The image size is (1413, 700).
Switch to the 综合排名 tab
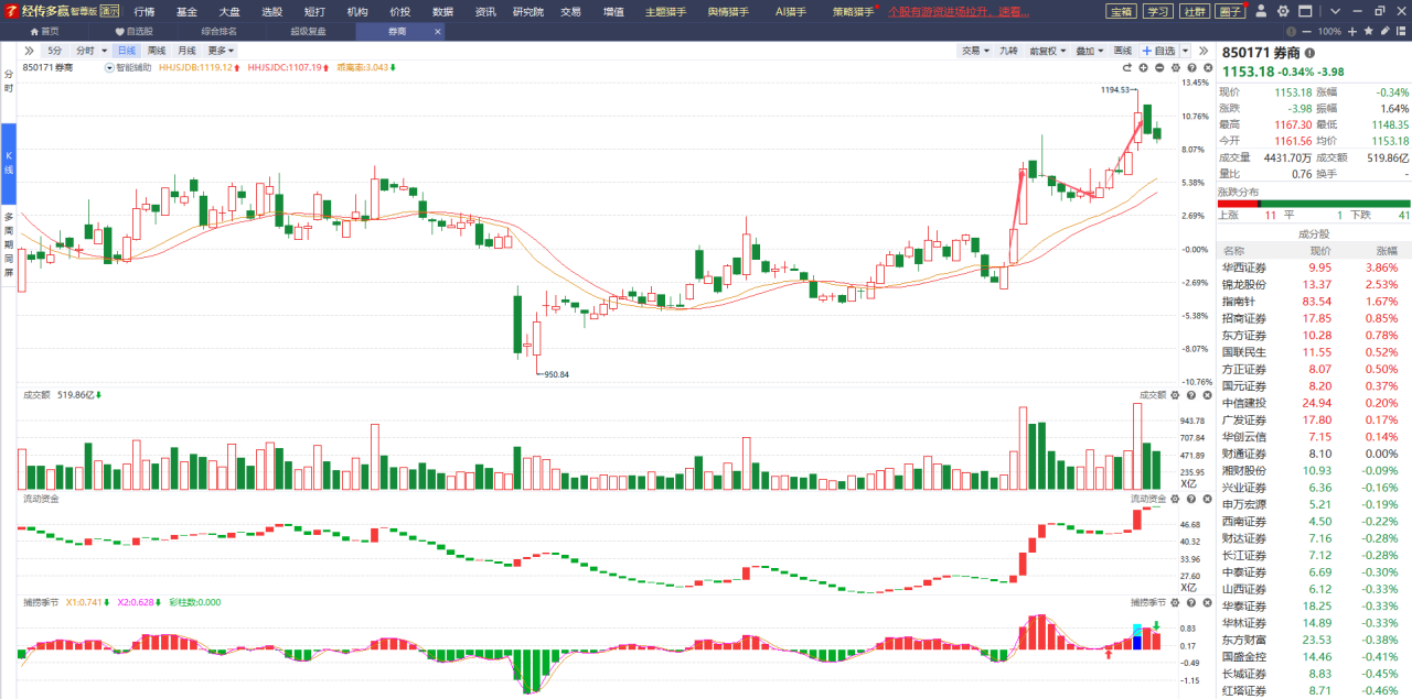click(x=219, y=31)
